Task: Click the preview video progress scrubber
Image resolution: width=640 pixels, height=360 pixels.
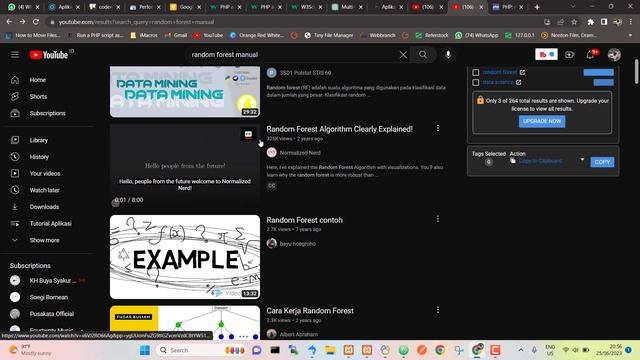Action: (116, 203)
